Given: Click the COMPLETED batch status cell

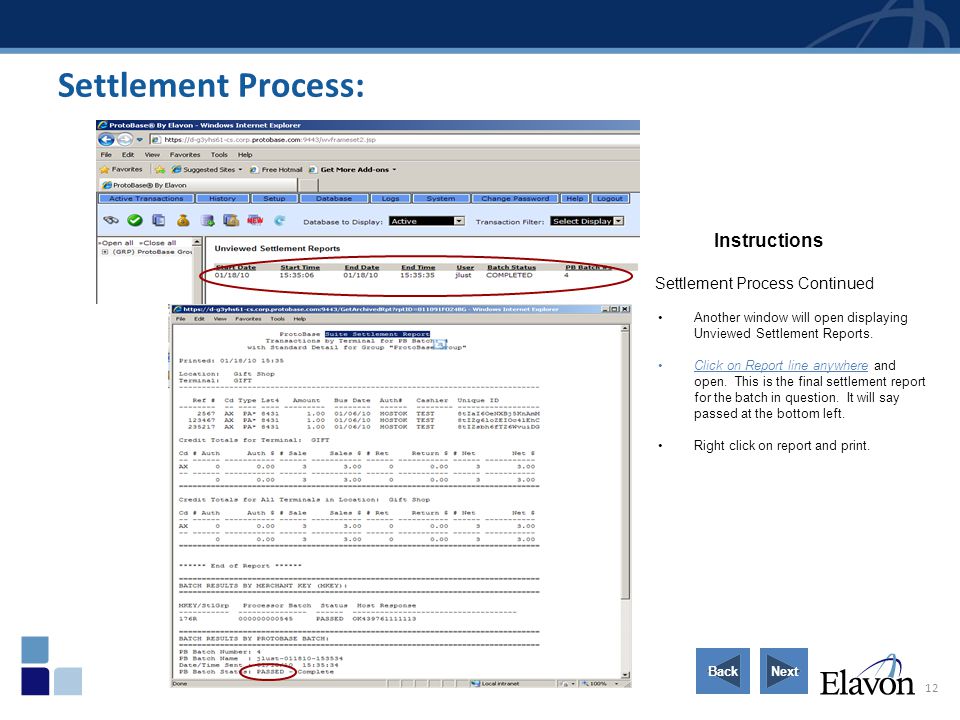Looking at the screenshot, I should [x=509, y=276].
